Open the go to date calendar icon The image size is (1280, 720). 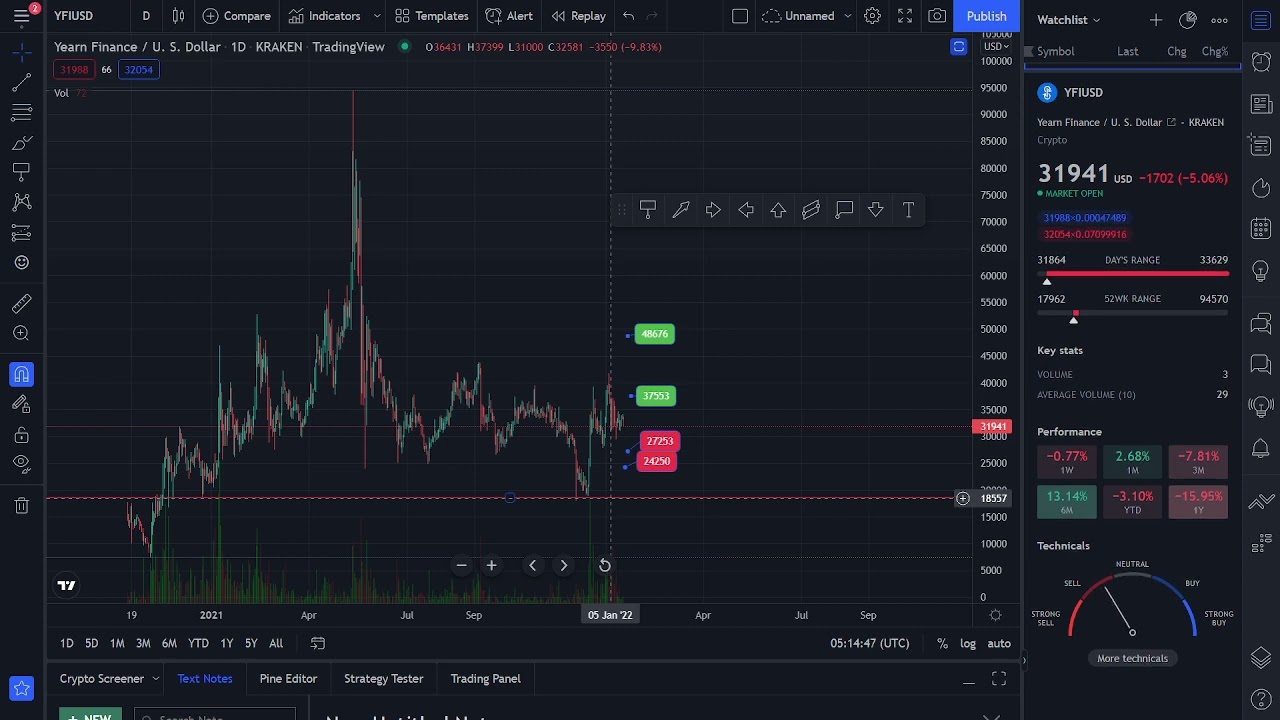[318, 643]
